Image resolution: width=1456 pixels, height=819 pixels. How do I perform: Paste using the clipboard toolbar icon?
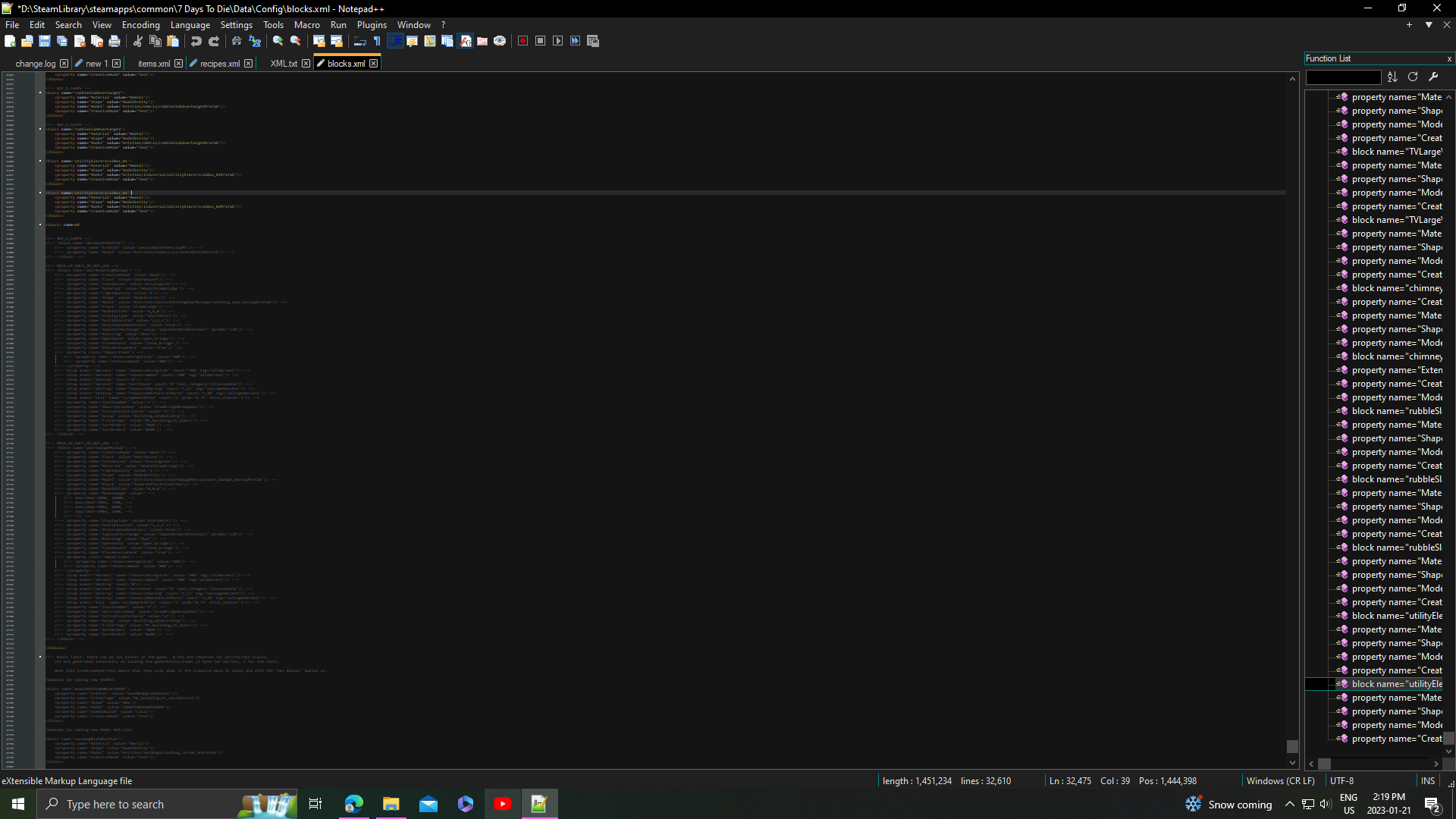[173, 41]
